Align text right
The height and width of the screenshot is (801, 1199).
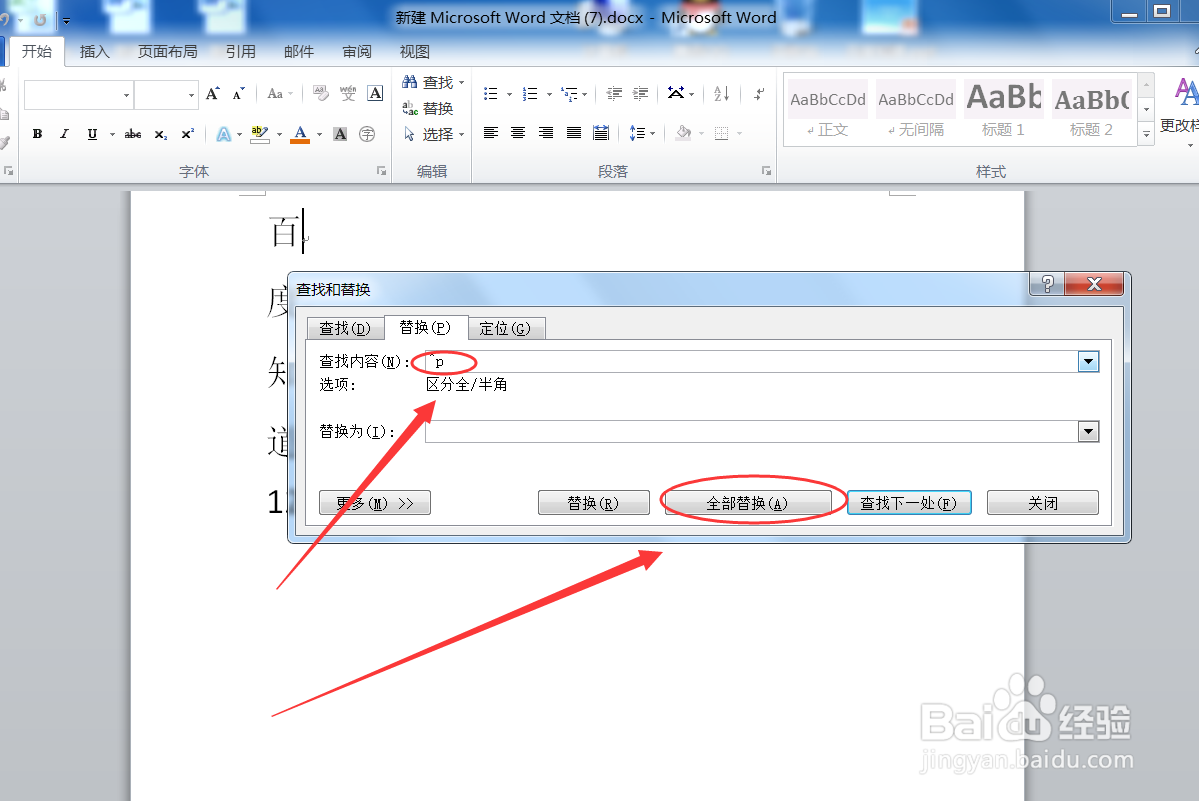pyautogui.click(x=545, y=133)
